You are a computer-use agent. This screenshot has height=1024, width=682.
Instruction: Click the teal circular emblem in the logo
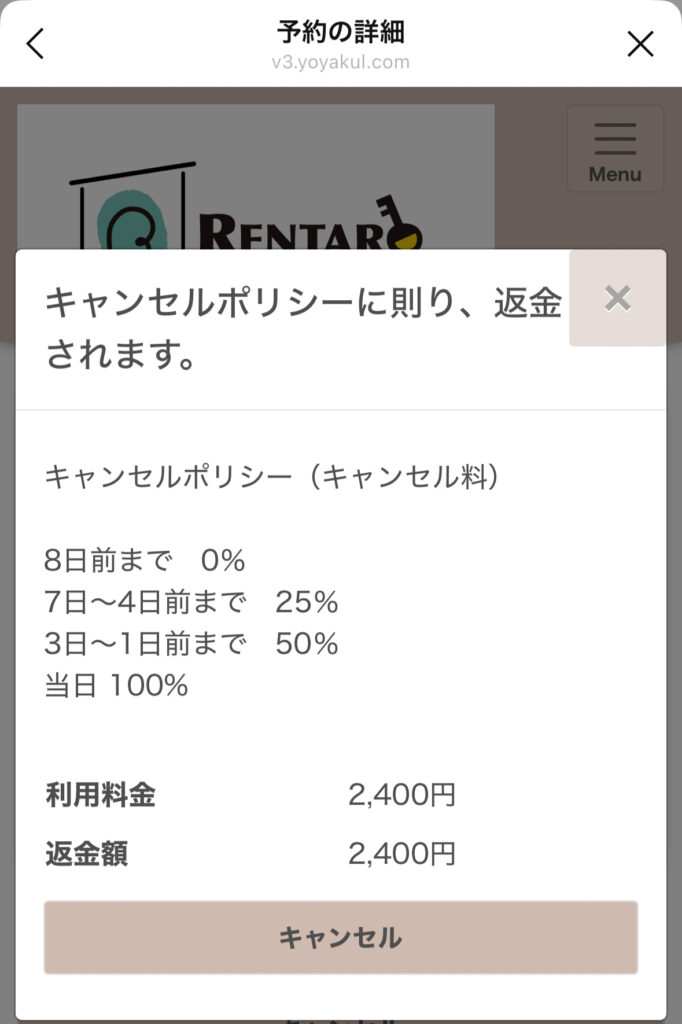[x=125, y=224]
